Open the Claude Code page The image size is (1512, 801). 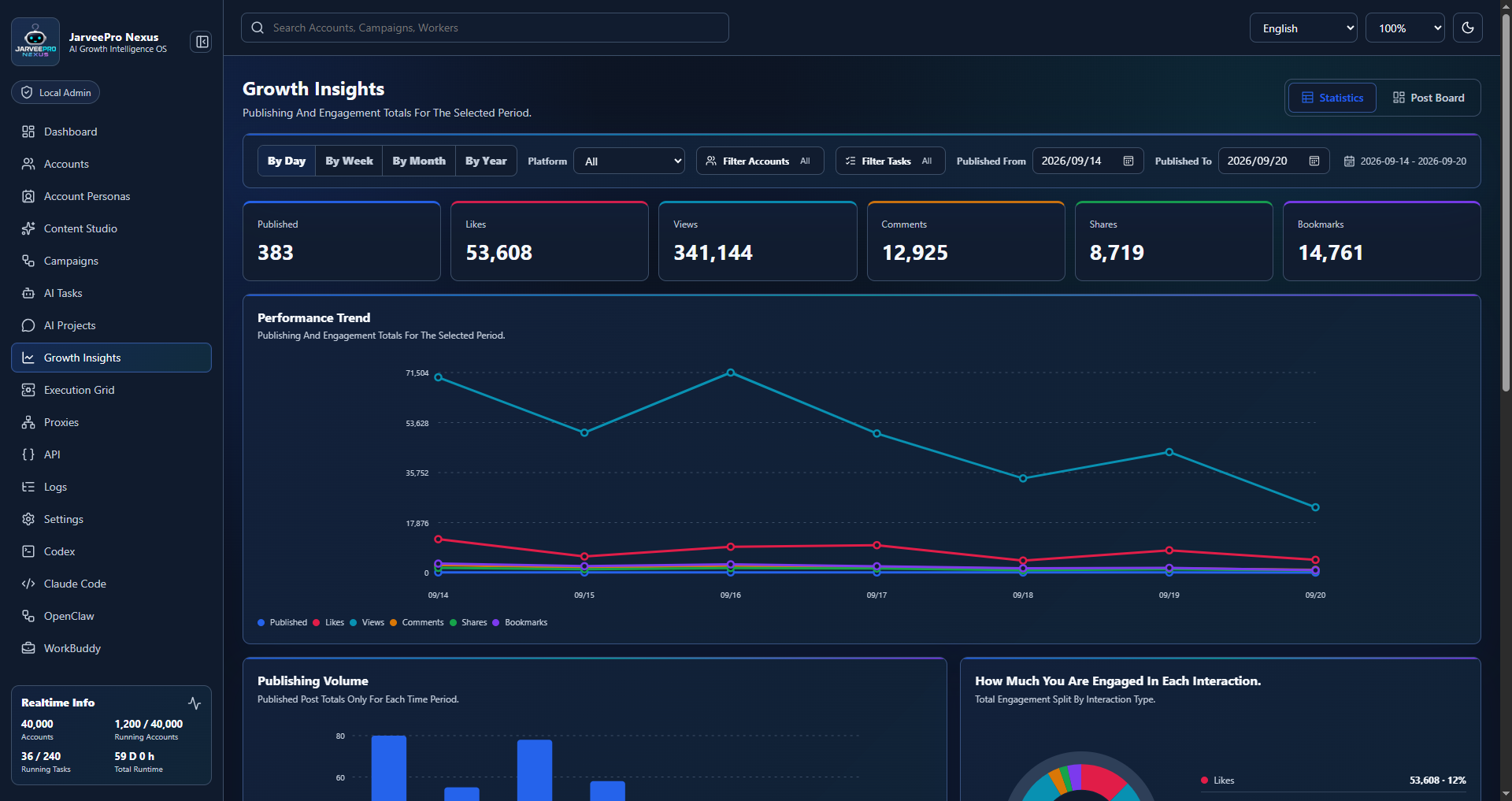pos(111,584)
